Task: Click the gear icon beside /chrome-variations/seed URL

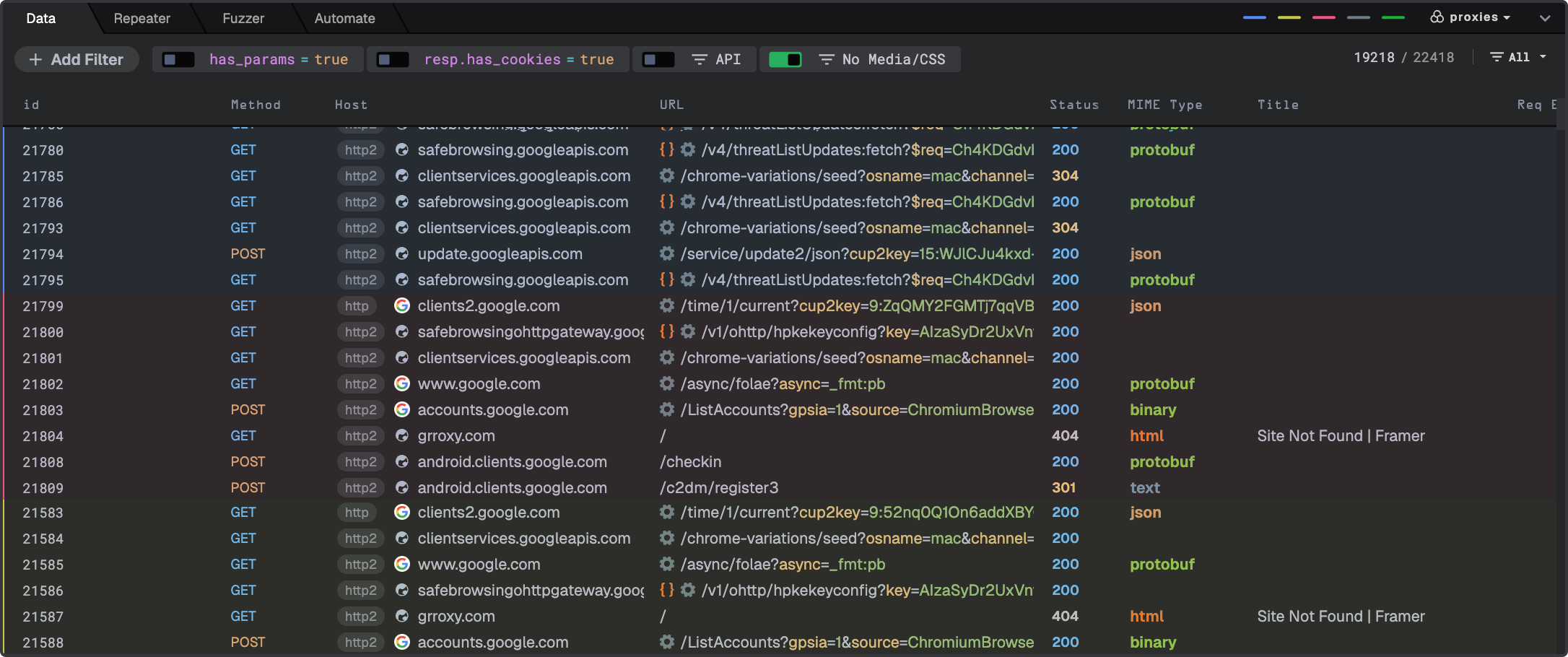Action: pos(666,175)
